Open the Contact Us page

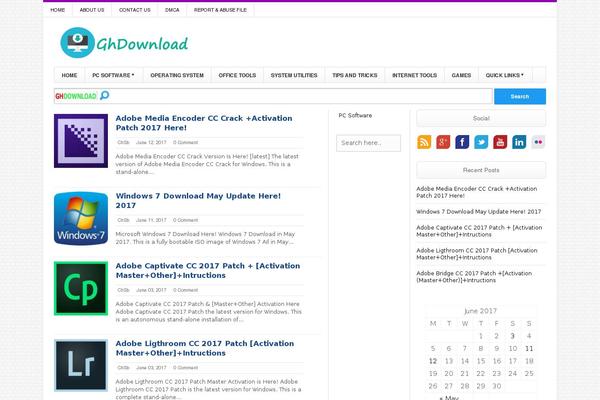click(x=135, y=10)
